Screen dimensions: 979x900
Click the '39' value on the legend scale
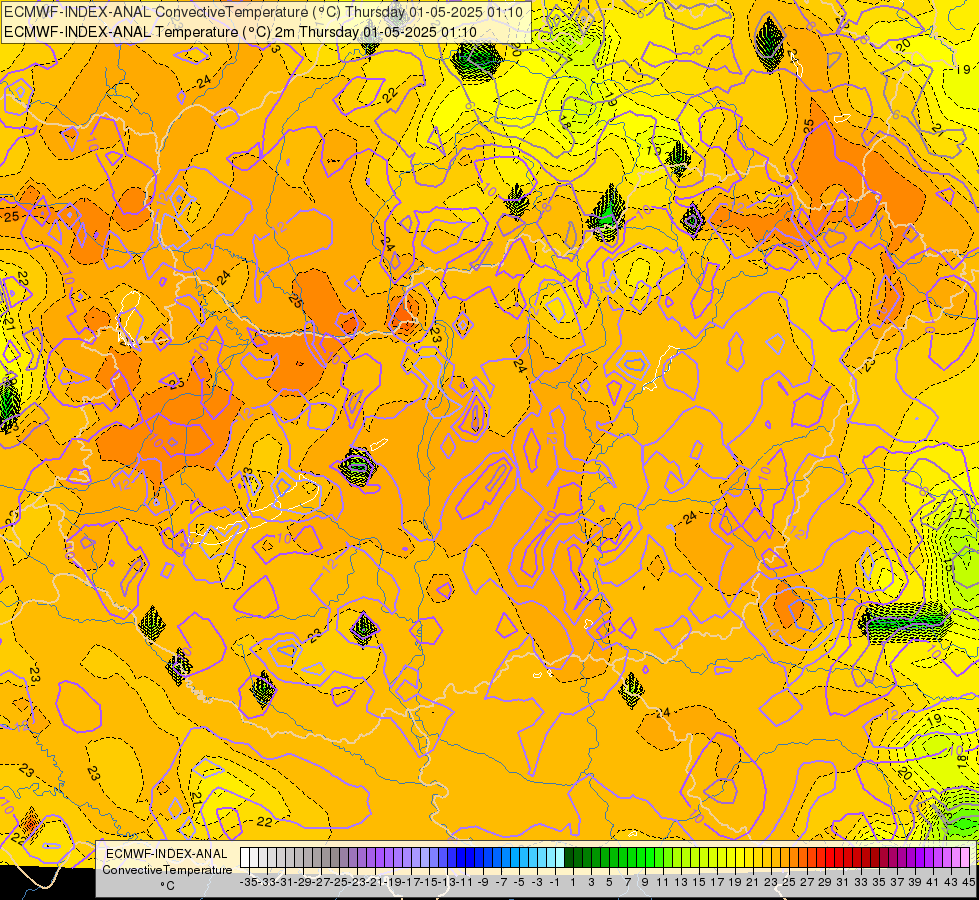tap(915, 882)
